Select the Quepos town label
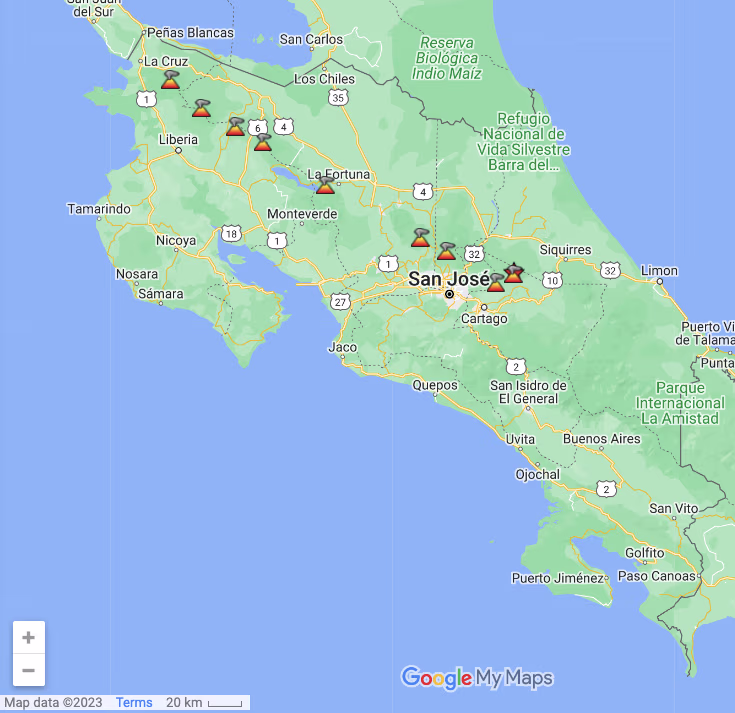Viewport: 735px width, 713px height. tap(435, 385)
